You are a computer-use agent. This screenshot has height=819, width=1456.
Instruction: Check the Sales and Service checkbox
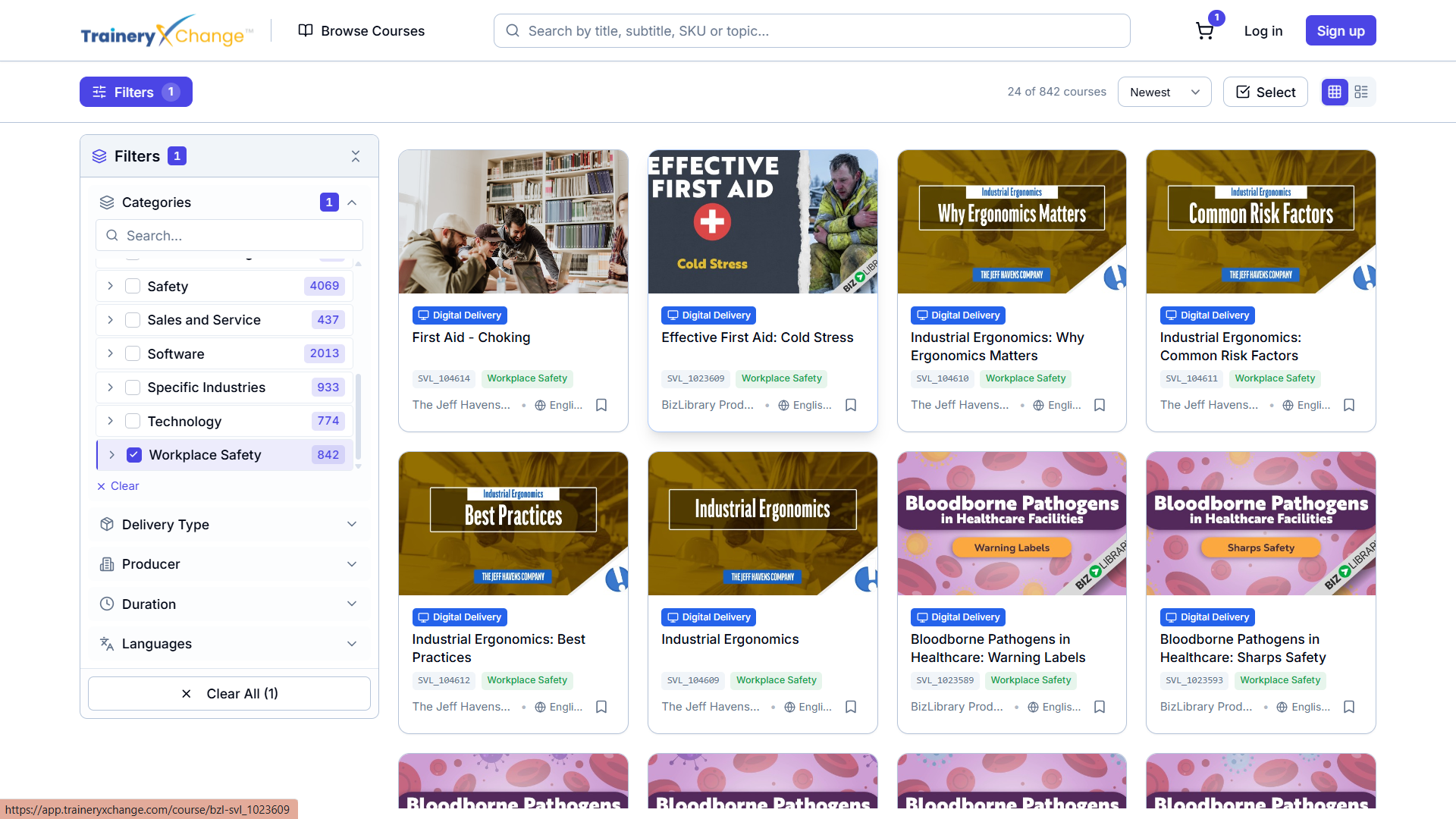(133, 320)
